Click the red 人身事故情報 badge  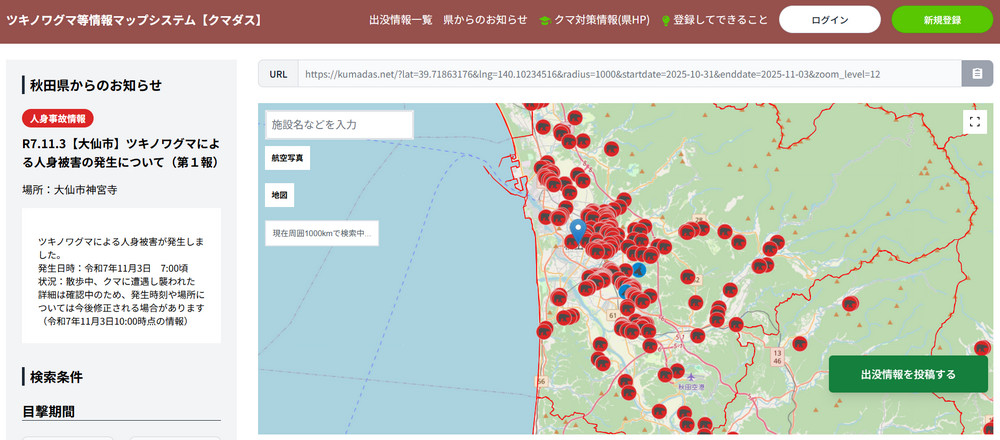[x=58, y=119]
